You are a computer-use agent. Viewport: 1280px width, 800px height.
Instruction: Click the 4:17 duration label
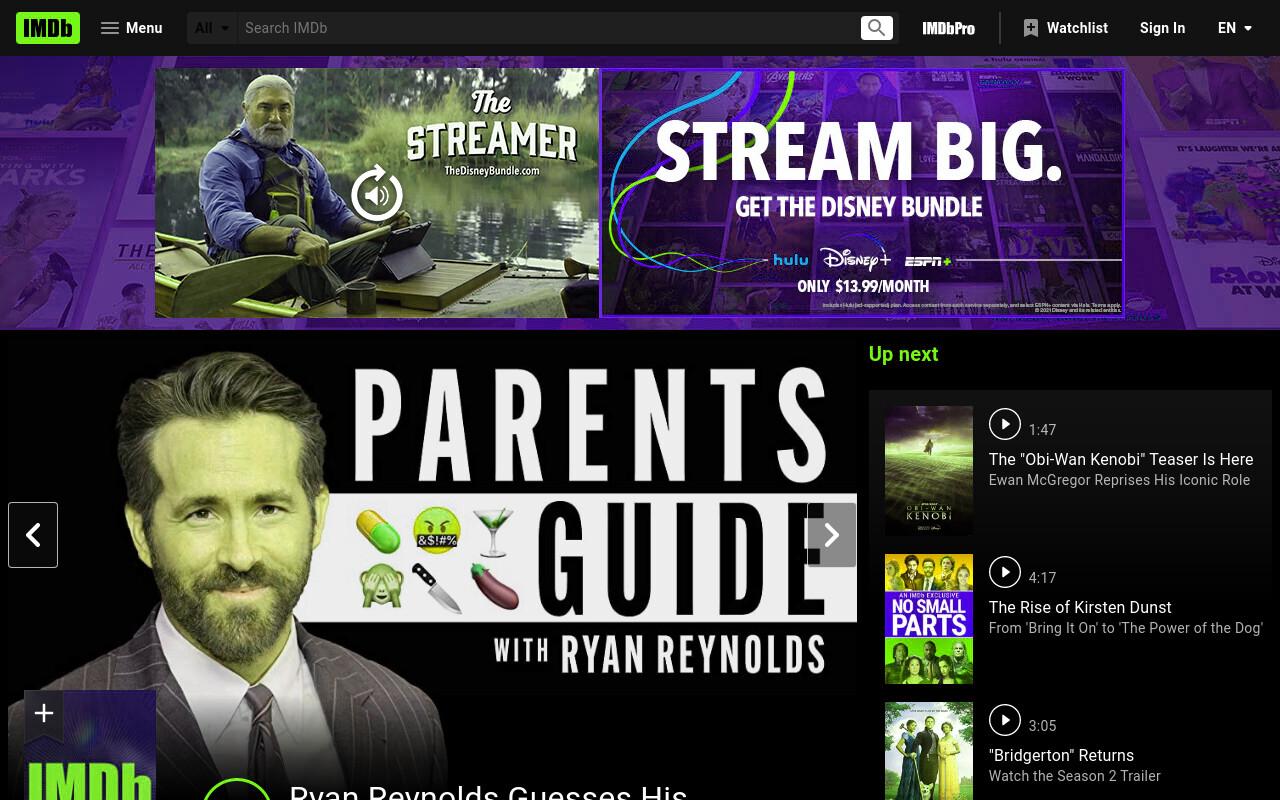coord(1042,578)
